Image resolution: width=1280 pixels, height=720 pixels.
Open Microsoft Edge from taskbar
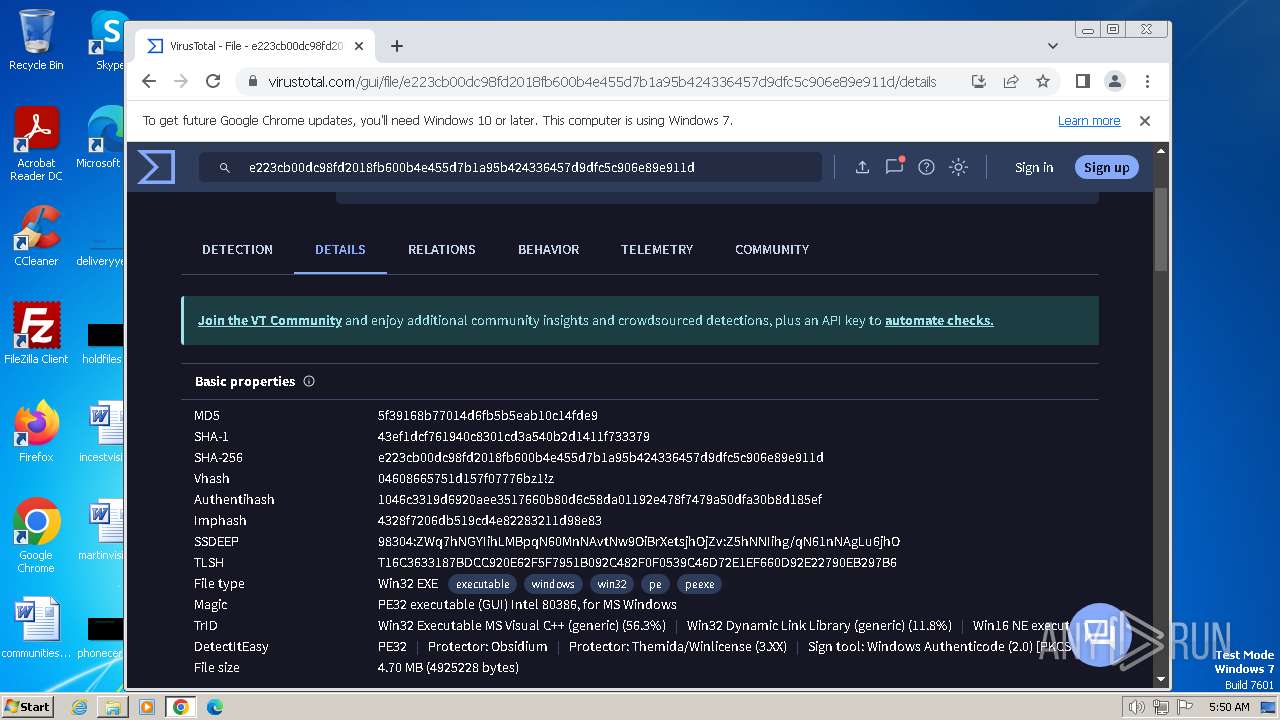point(214,707)
